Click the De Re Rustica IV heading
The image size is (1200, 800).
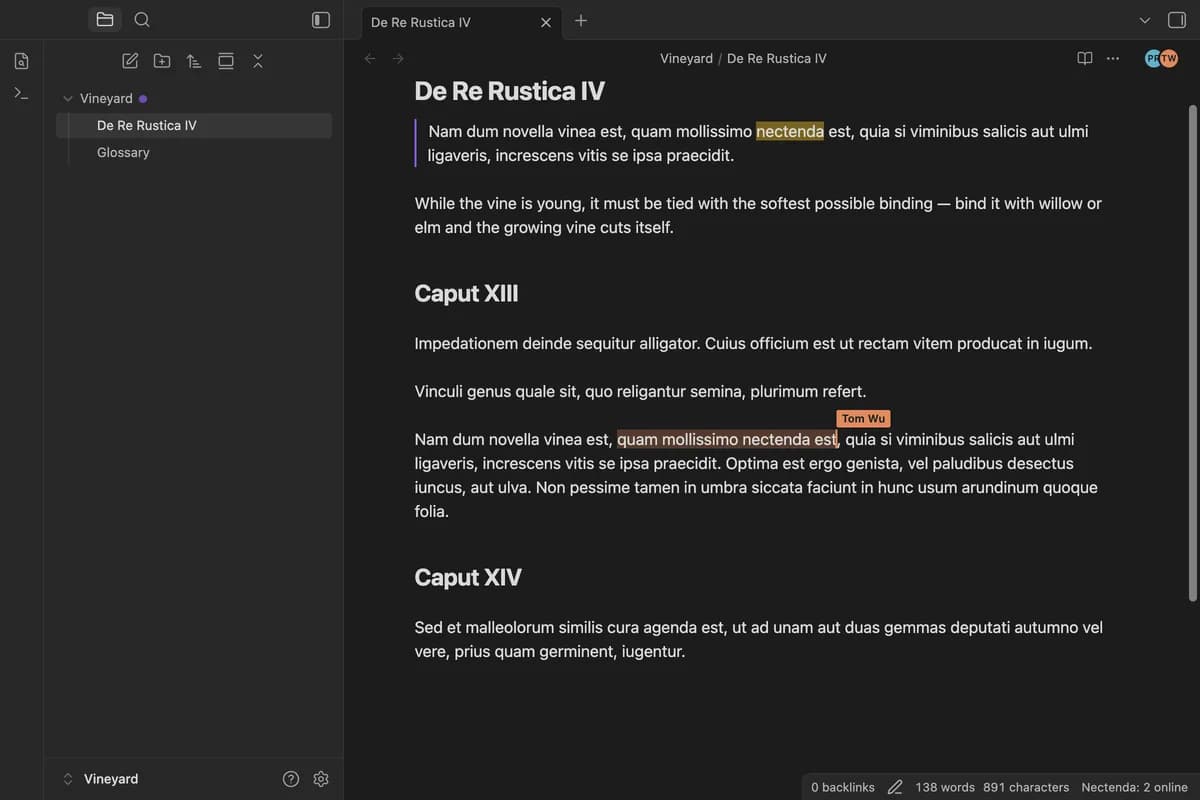[x=510, y=91]
